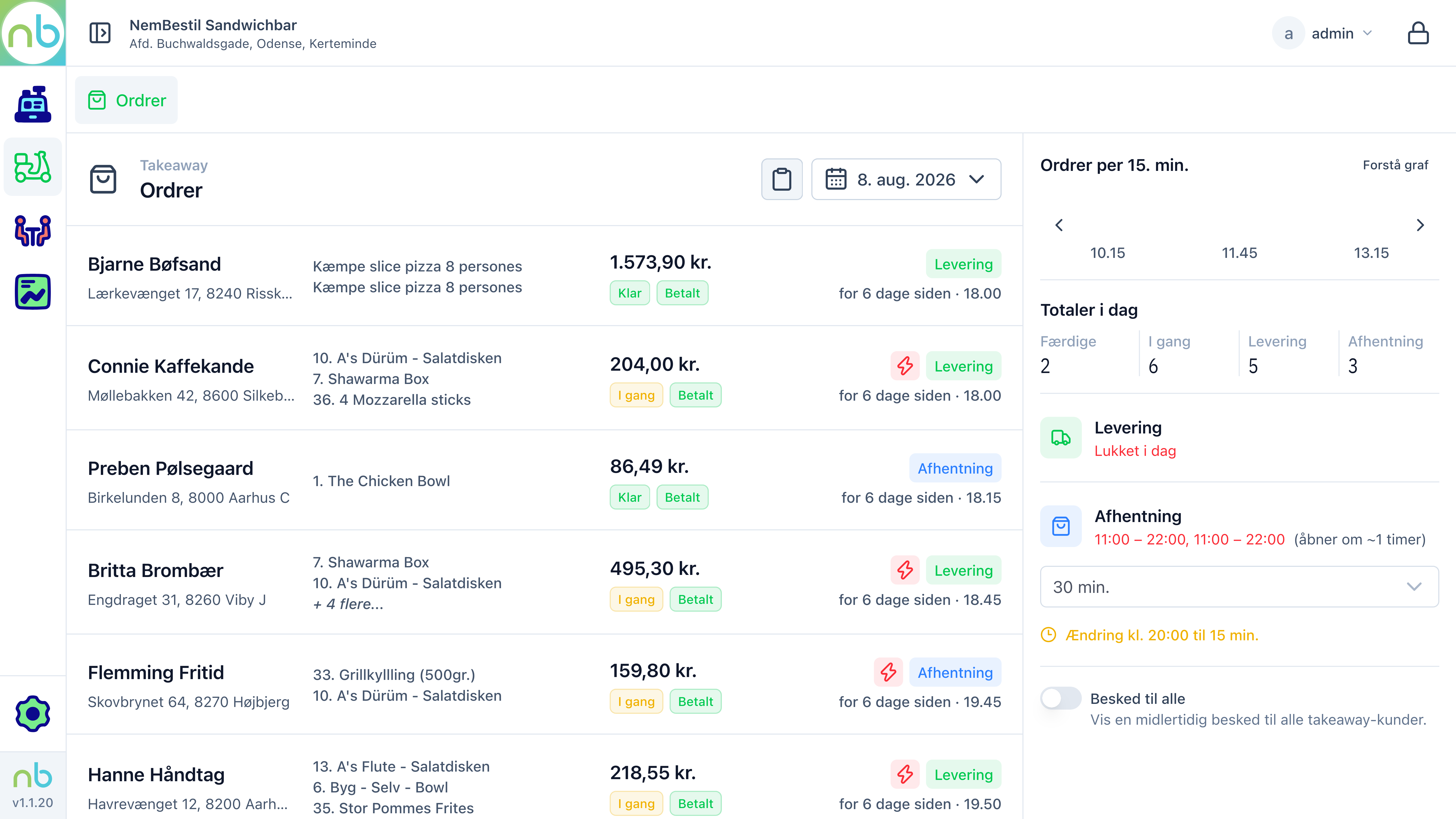Click the 86,49 kr. order amount
The image size is (1456, 819).
(x=649, y=466)
